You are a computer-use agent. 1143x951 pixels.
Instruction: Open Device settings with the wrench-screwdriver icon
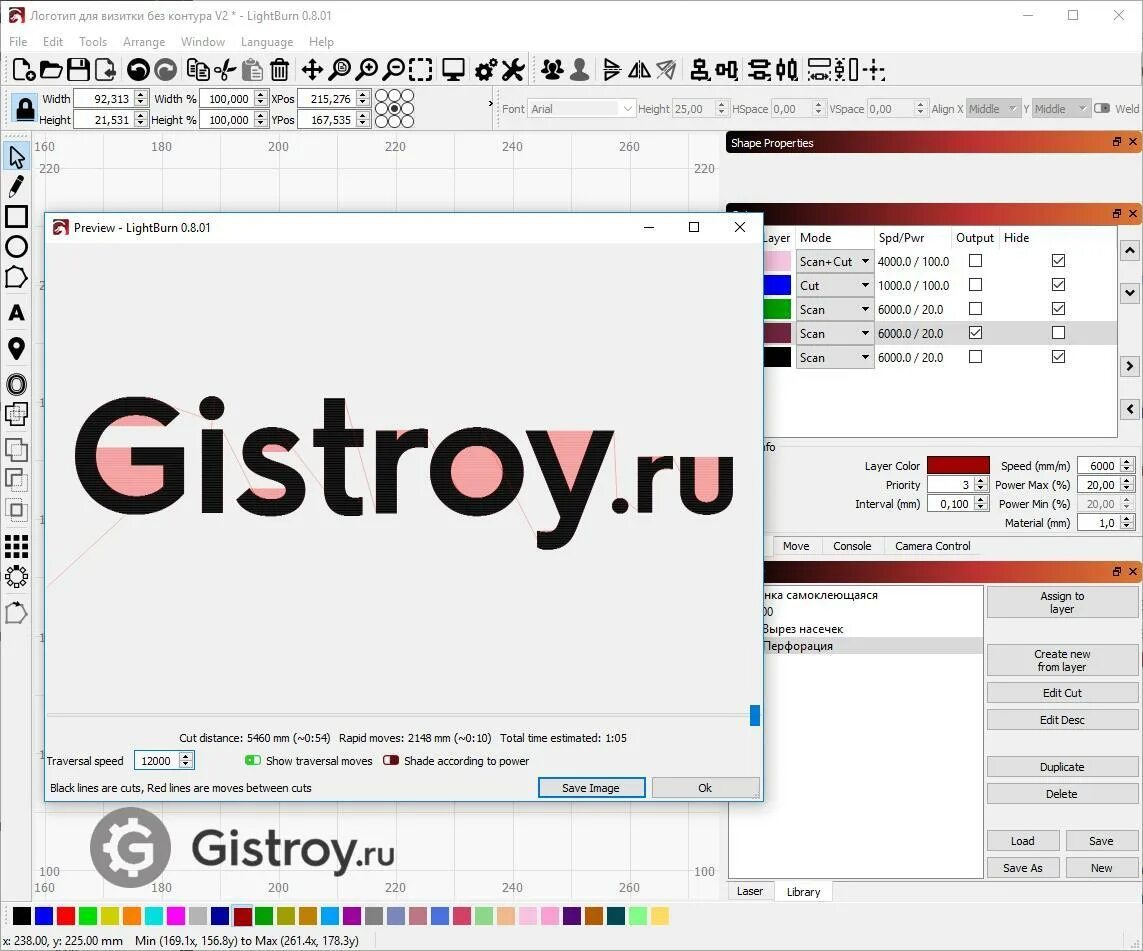click(x=513, y=70)
